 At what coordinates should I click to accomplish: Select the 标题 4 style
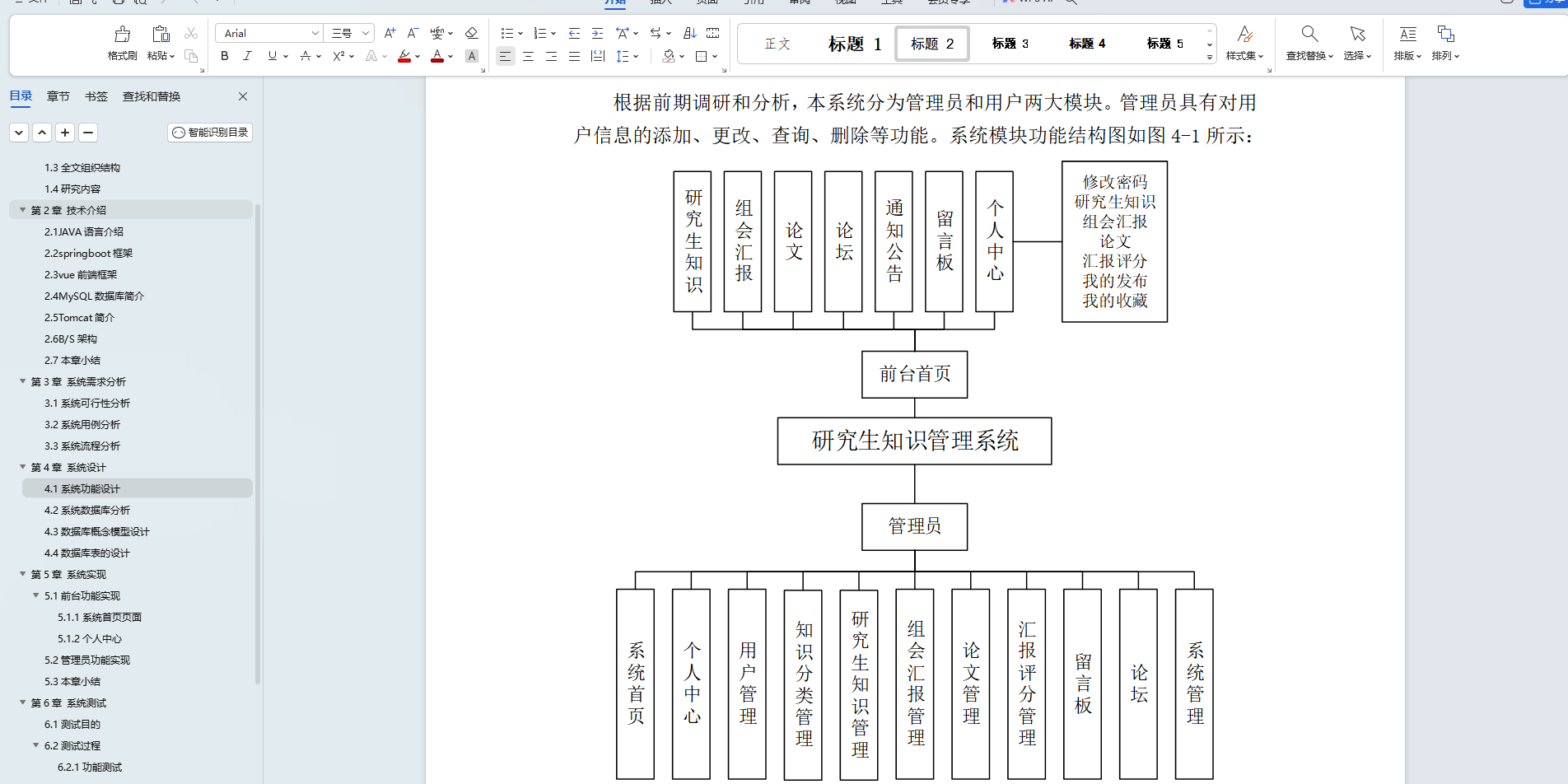(1087, 44)
